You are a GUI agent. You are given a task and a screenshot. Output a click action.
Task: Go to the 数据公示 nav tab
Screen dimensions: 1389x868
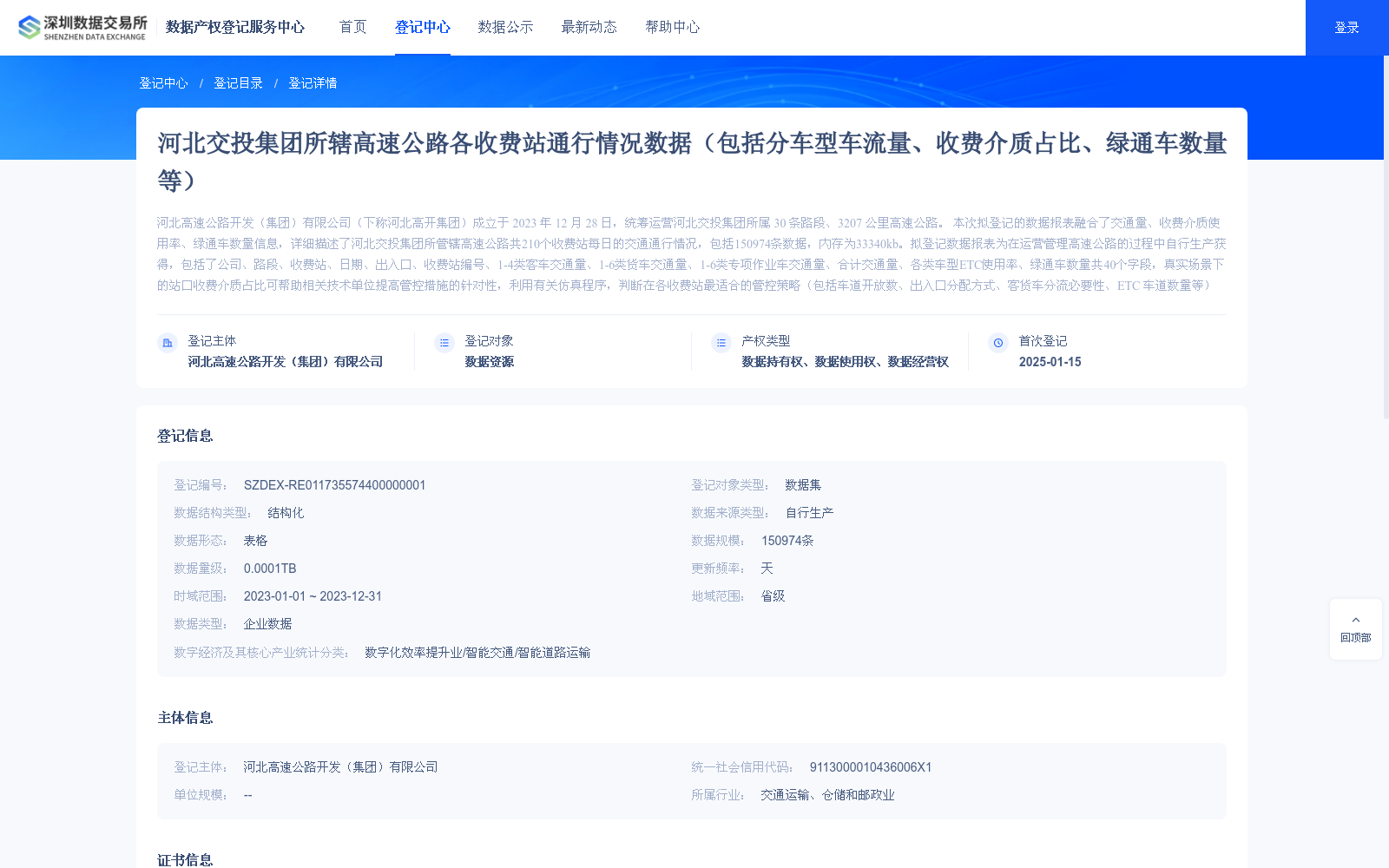[505, 27]
